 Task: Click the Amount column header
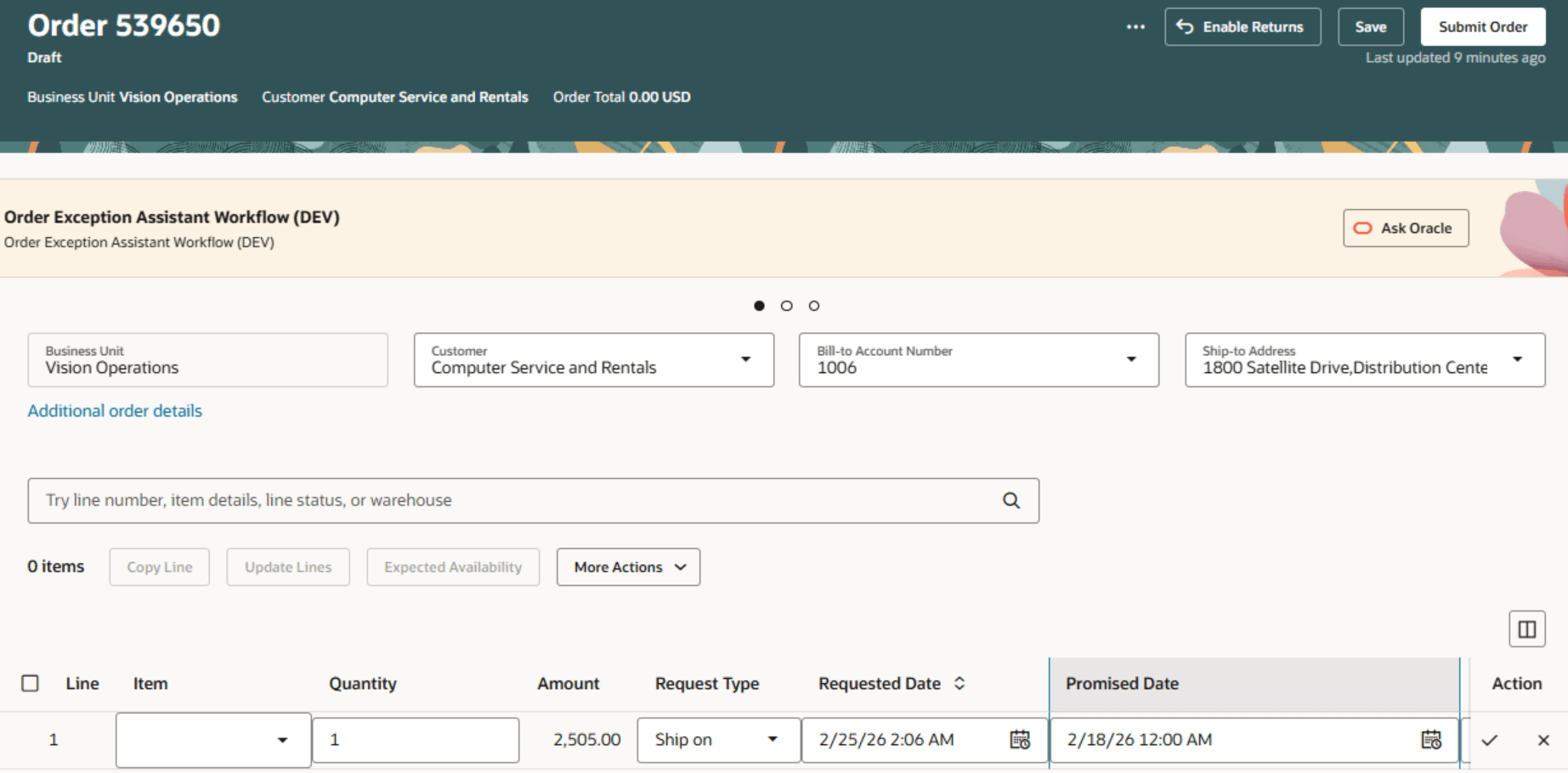pyautogui.click(x=568, y=684)
